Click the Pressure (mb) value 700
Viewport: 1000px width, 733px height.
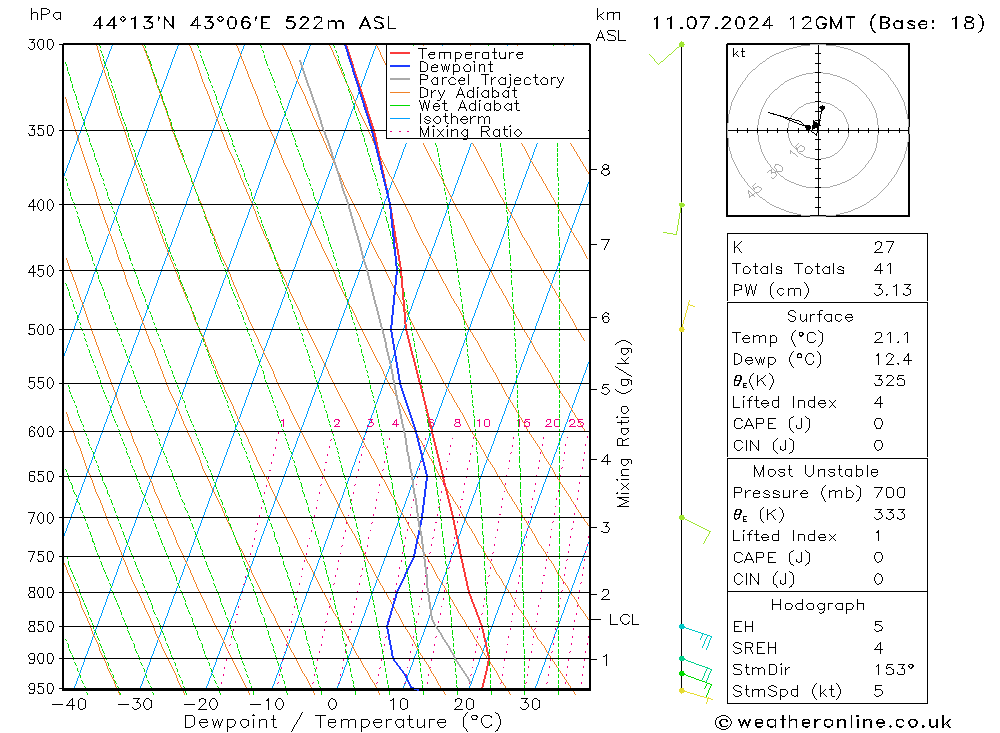pos(889,492)
